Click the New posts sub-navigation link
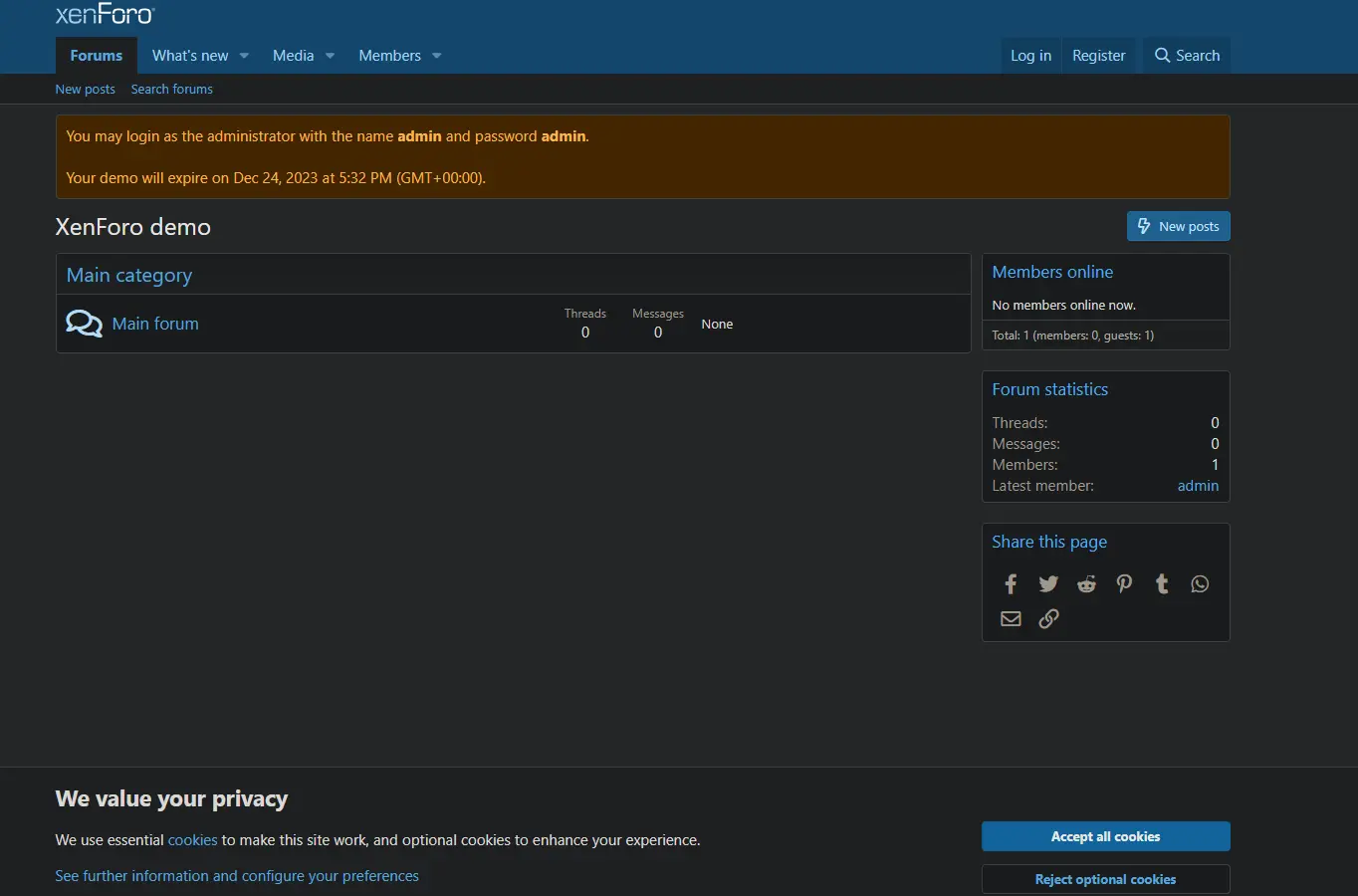Viewport: 1358px width, 896px height. pyautogui.click(x=86, y=90)
